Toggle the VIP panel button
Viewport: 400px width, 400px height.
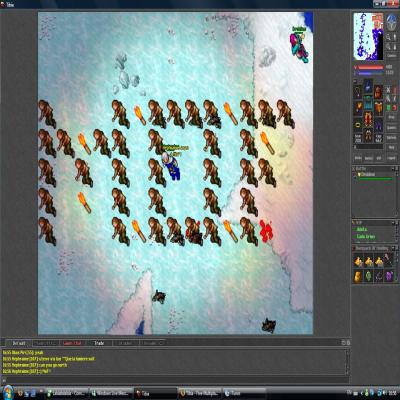click(x=379, y=158)
